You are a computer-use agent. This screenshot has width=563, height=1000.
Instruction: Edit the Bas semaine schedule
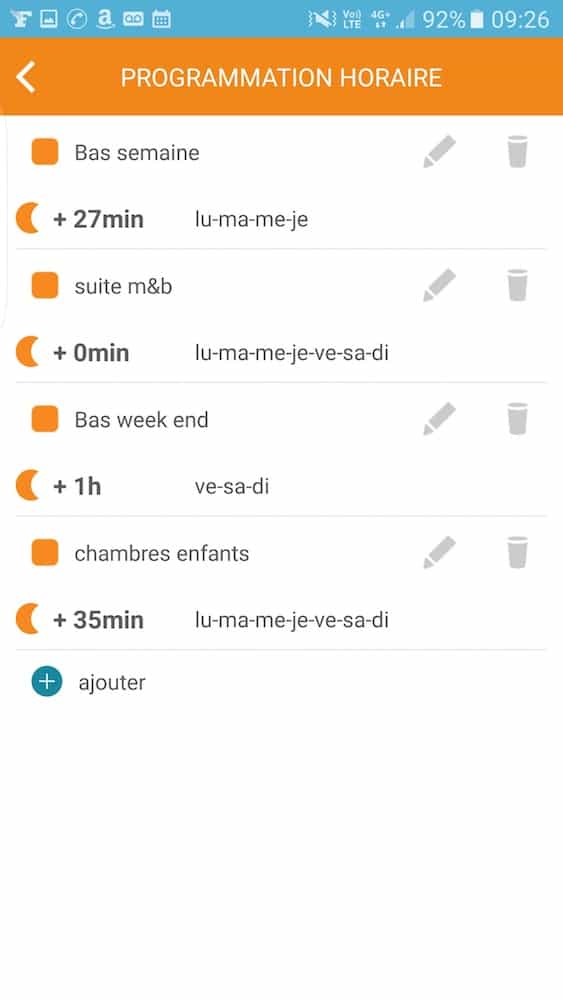coord(439,152)
